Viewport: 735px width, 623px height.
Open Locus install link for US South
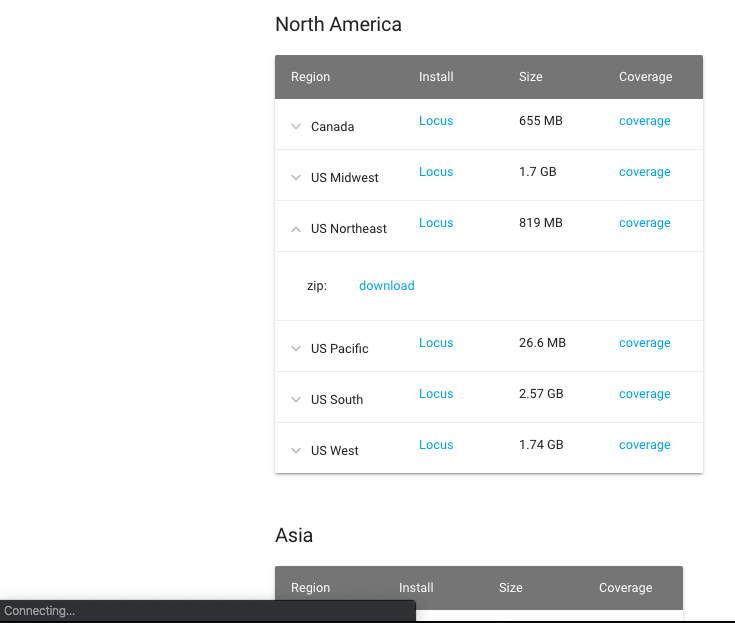436,394
